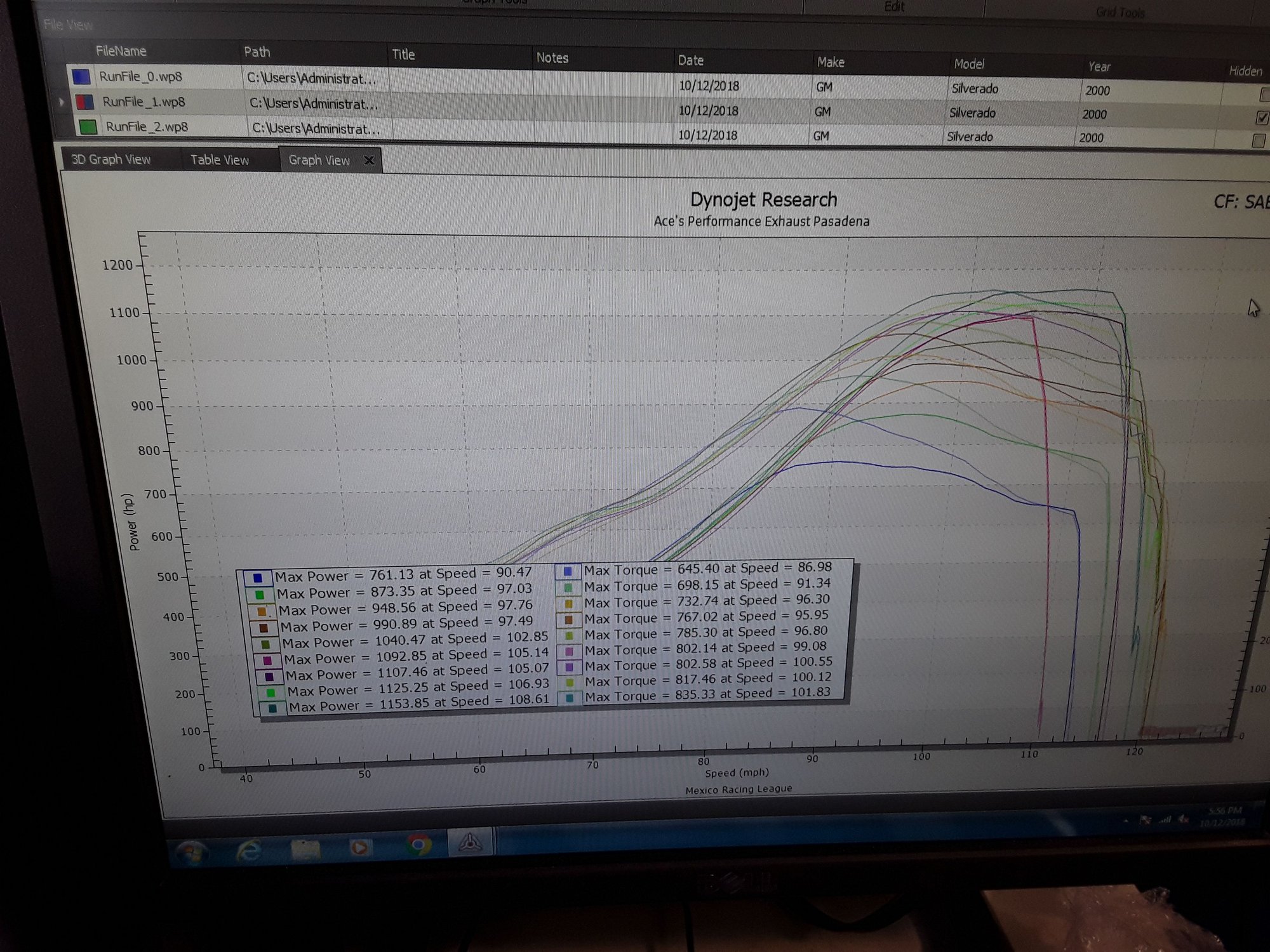Screen dimensions: 1270x952
Task: Open the File Explorer folder icon
Action: pos(305,849)
